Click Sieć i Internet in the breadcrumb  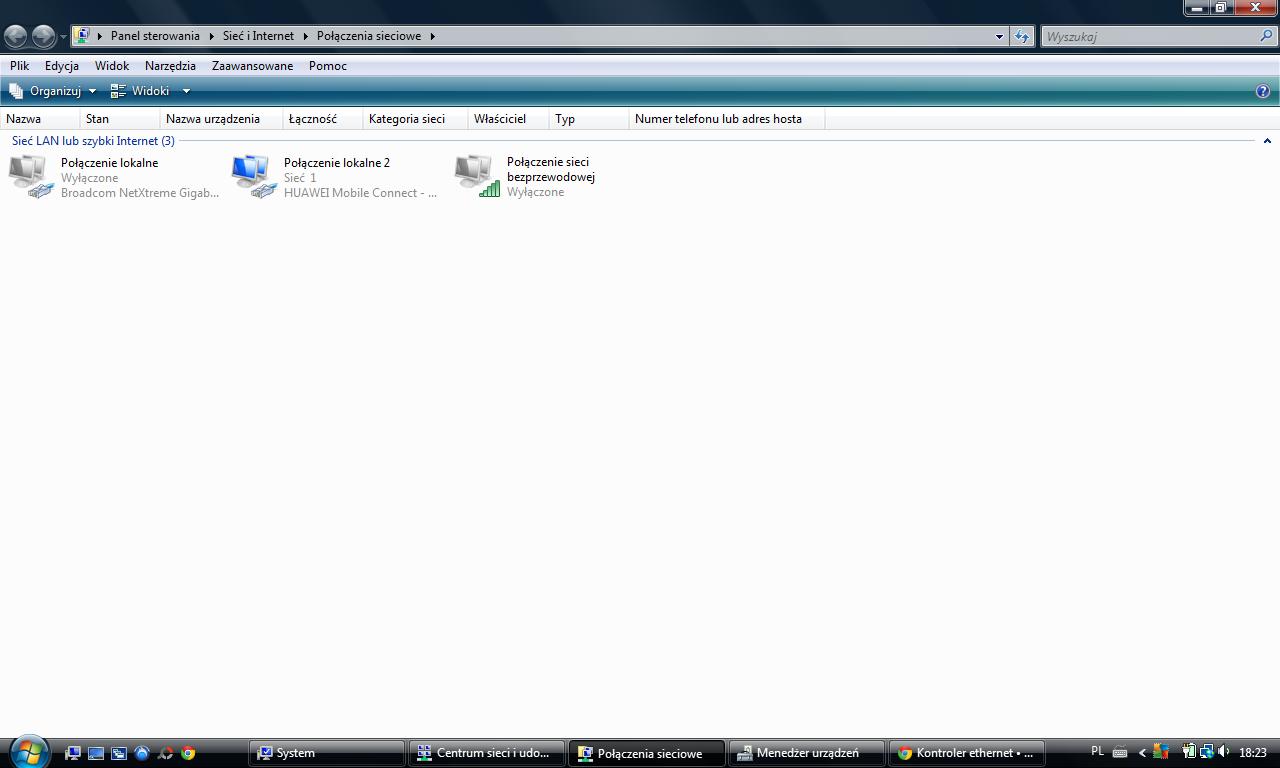pos(258,36)
